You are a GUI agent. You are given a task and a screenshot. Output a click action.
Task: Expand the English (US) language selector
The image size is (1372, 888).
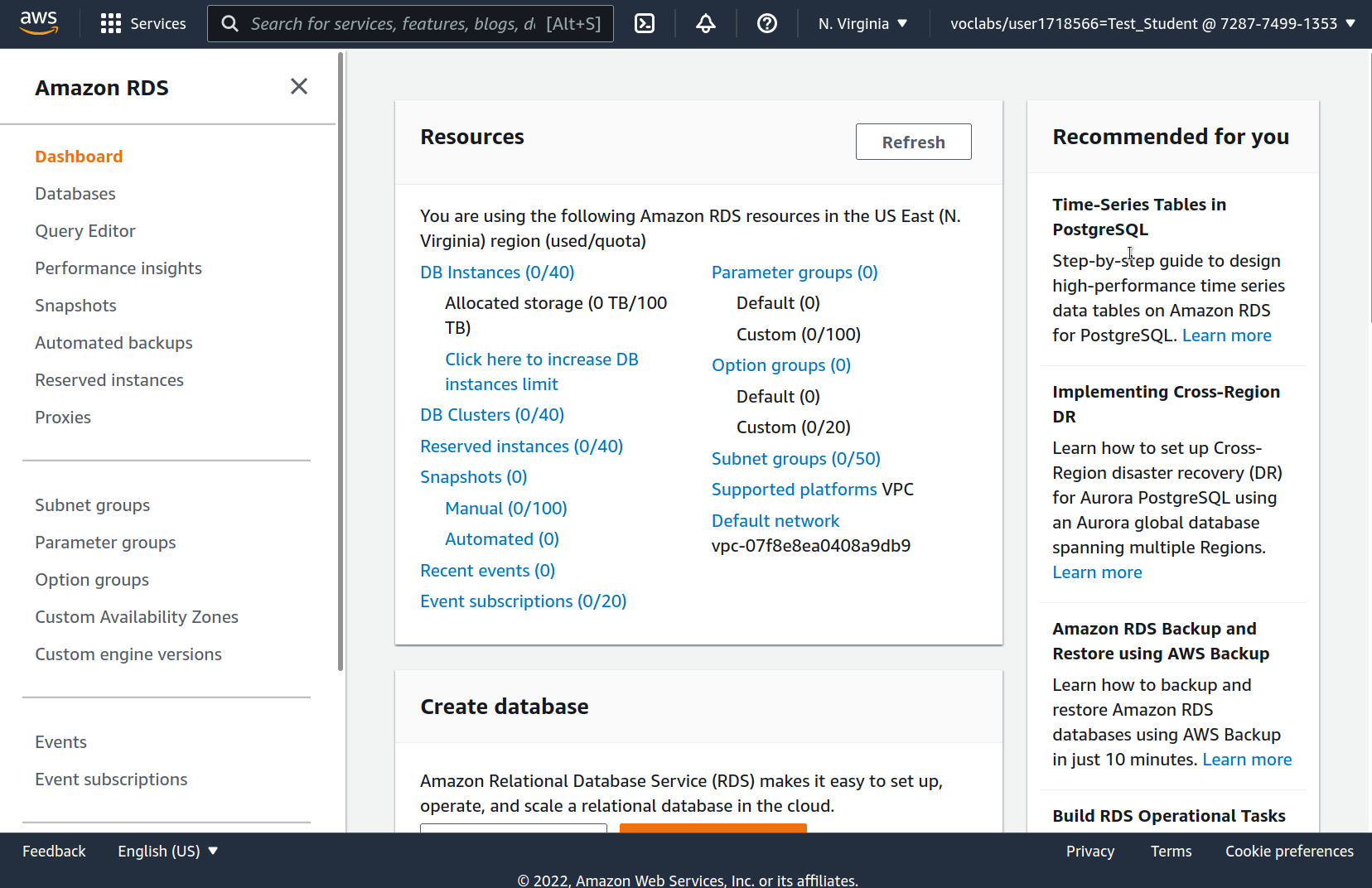click(167, 851)
